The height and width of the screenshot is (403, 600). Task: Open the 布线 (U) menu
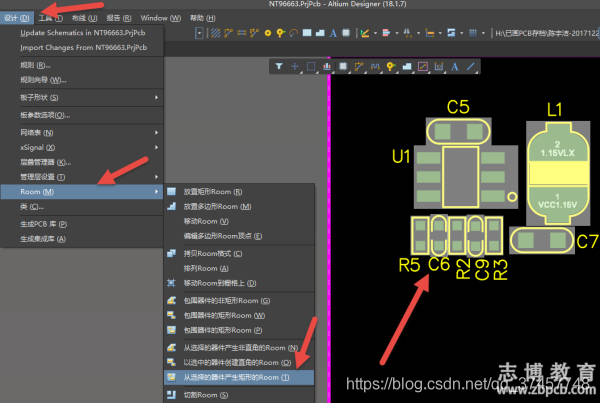pyautogui.click(x=85, y=18)
